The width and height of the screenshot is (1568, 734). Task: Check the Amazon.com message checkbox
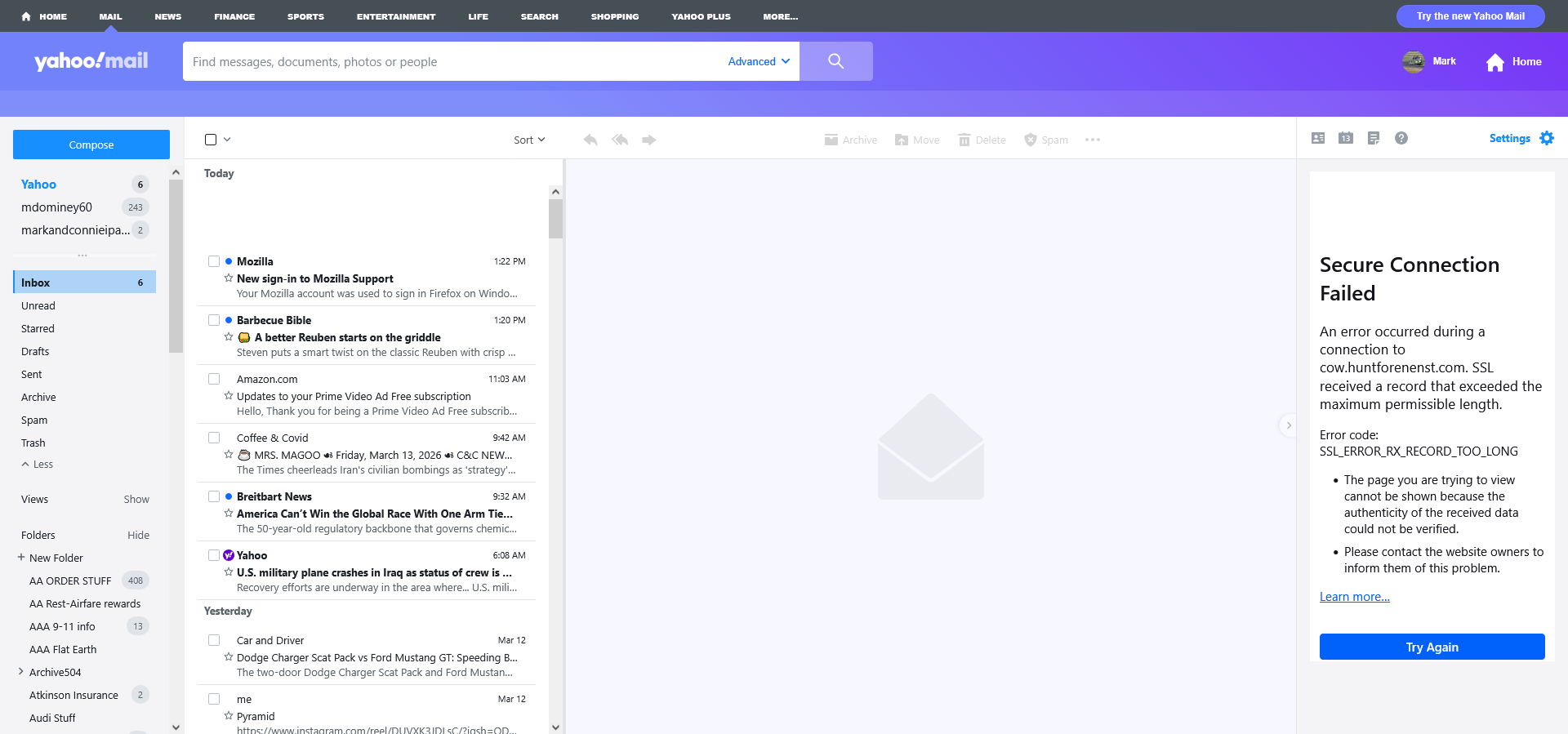[214, 379]
